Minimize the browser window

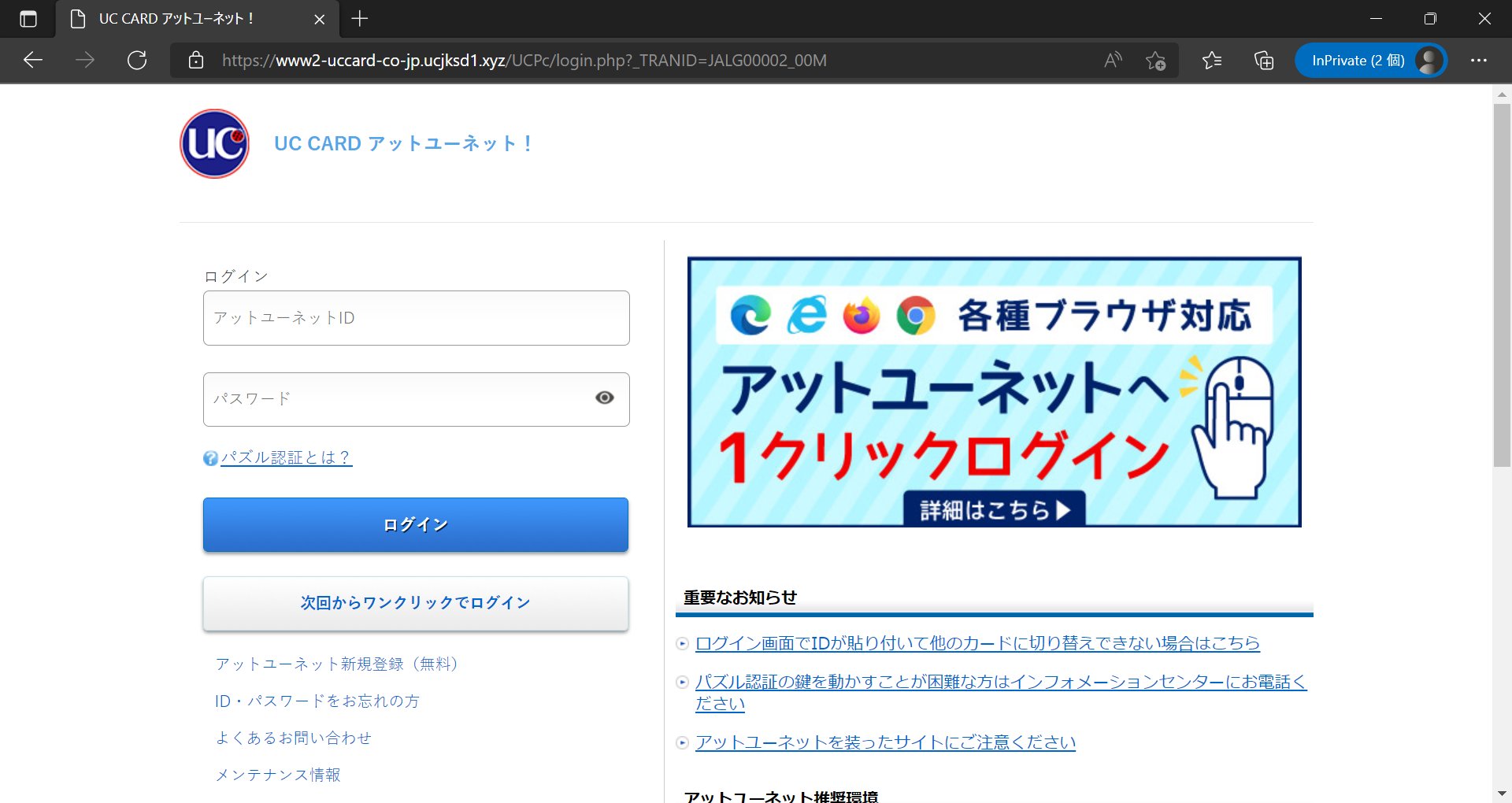pyautogui.click(x=1377, y=19)
